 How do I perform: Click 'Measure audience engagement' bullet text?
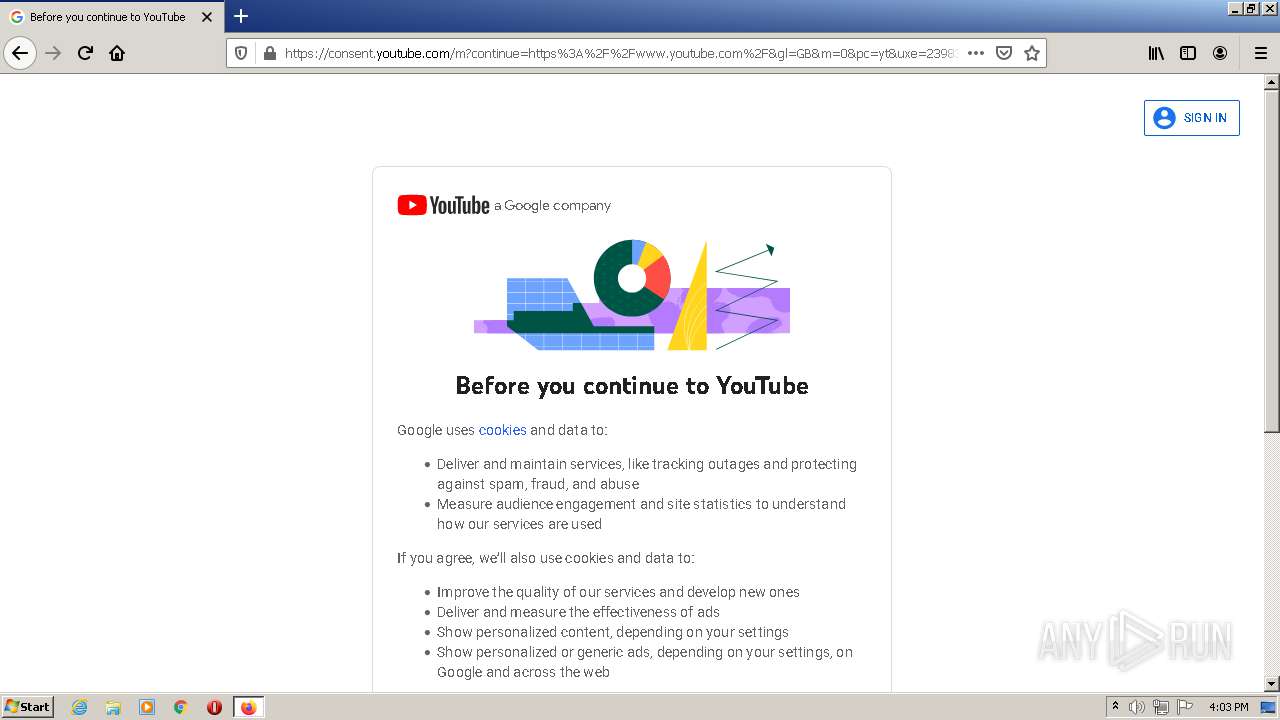[641, 514]
